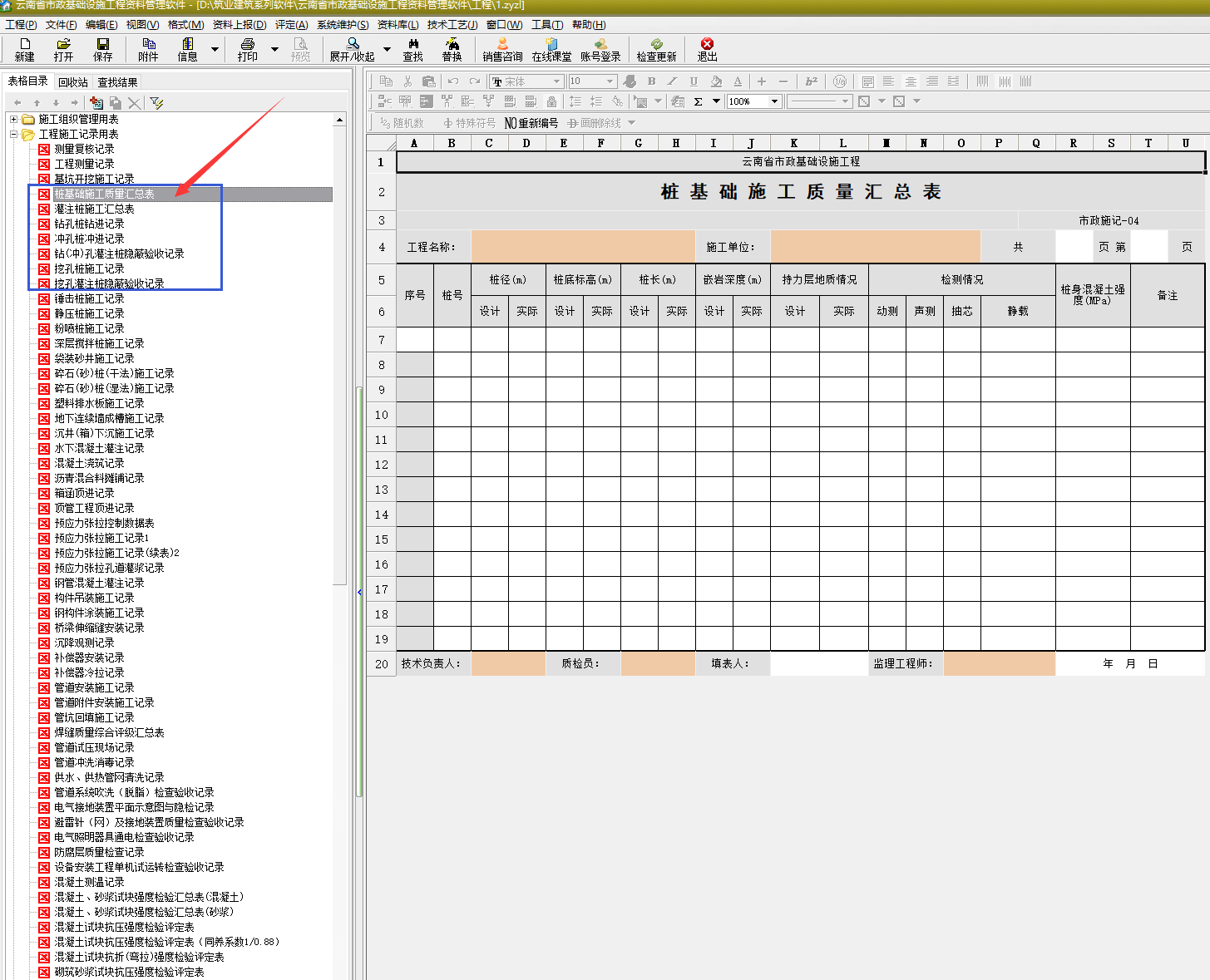Select 沉降观测记录 in tree
The height and width of the screenshot is (980, 1210).
pyautogui.click(x=84, y=643)
